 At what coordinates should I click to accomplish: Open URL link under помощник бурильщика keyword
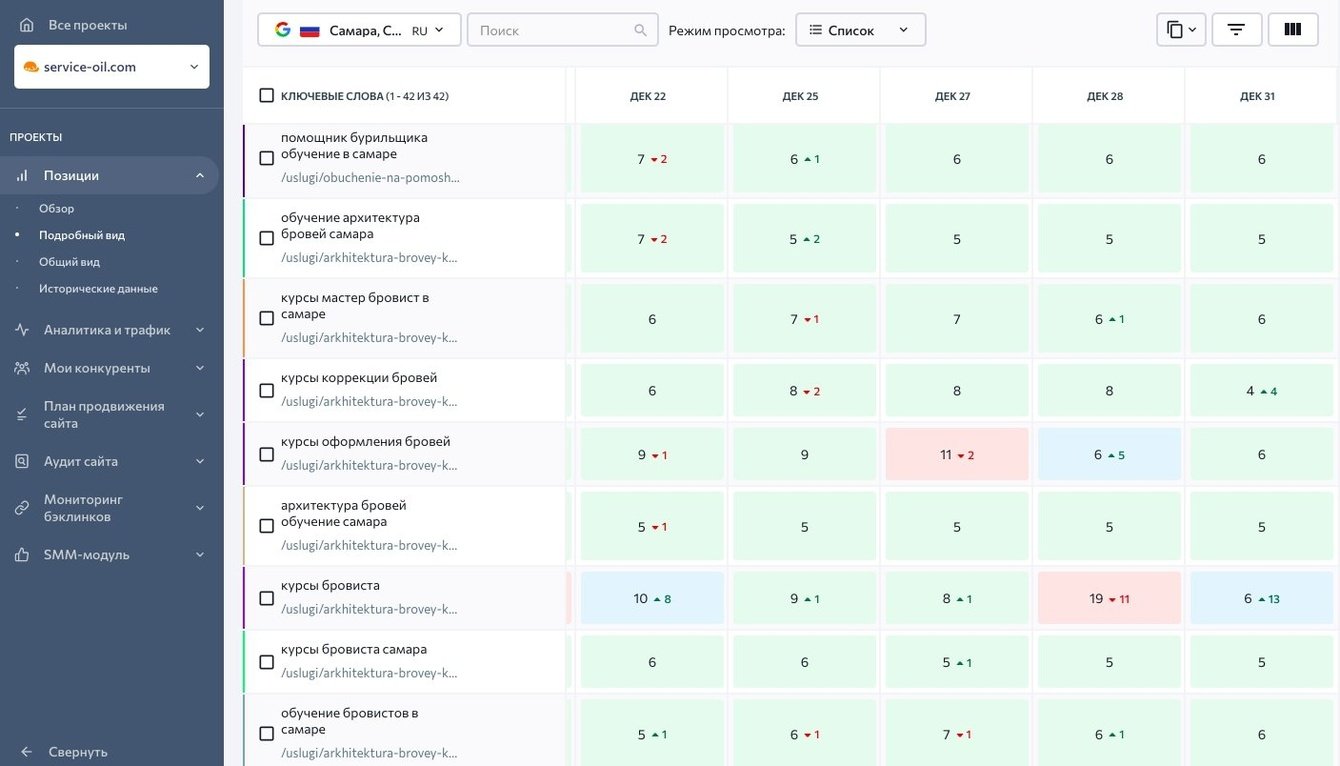point(370,177)
